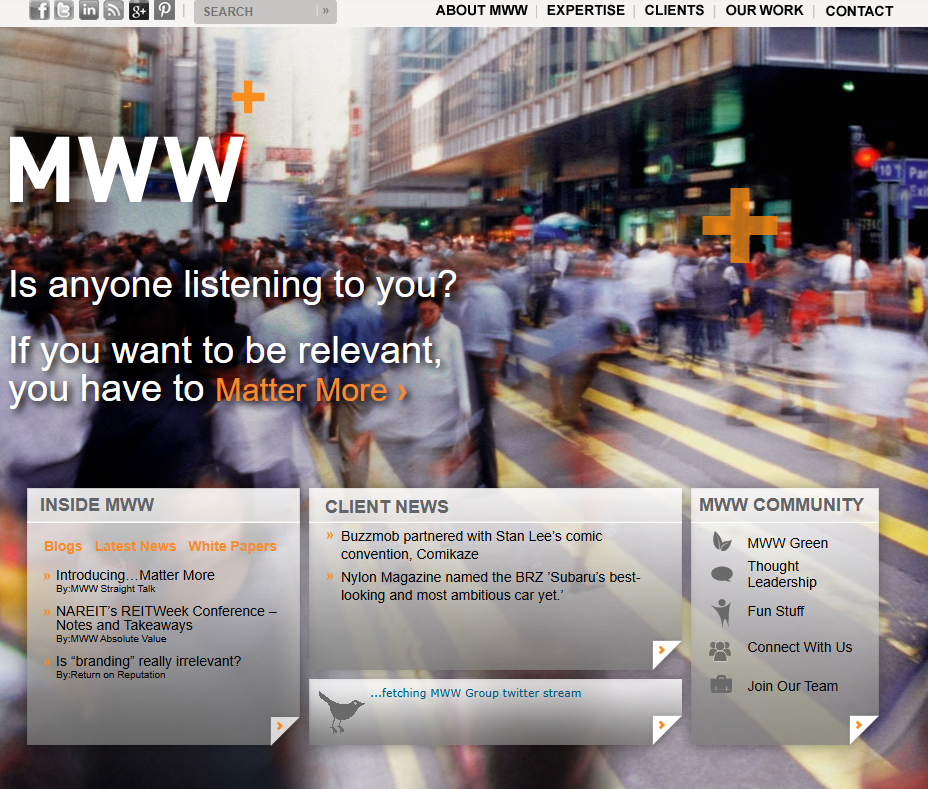
Task: Open the Buzzmob Comikaze news item
Action: pos(471,545)
